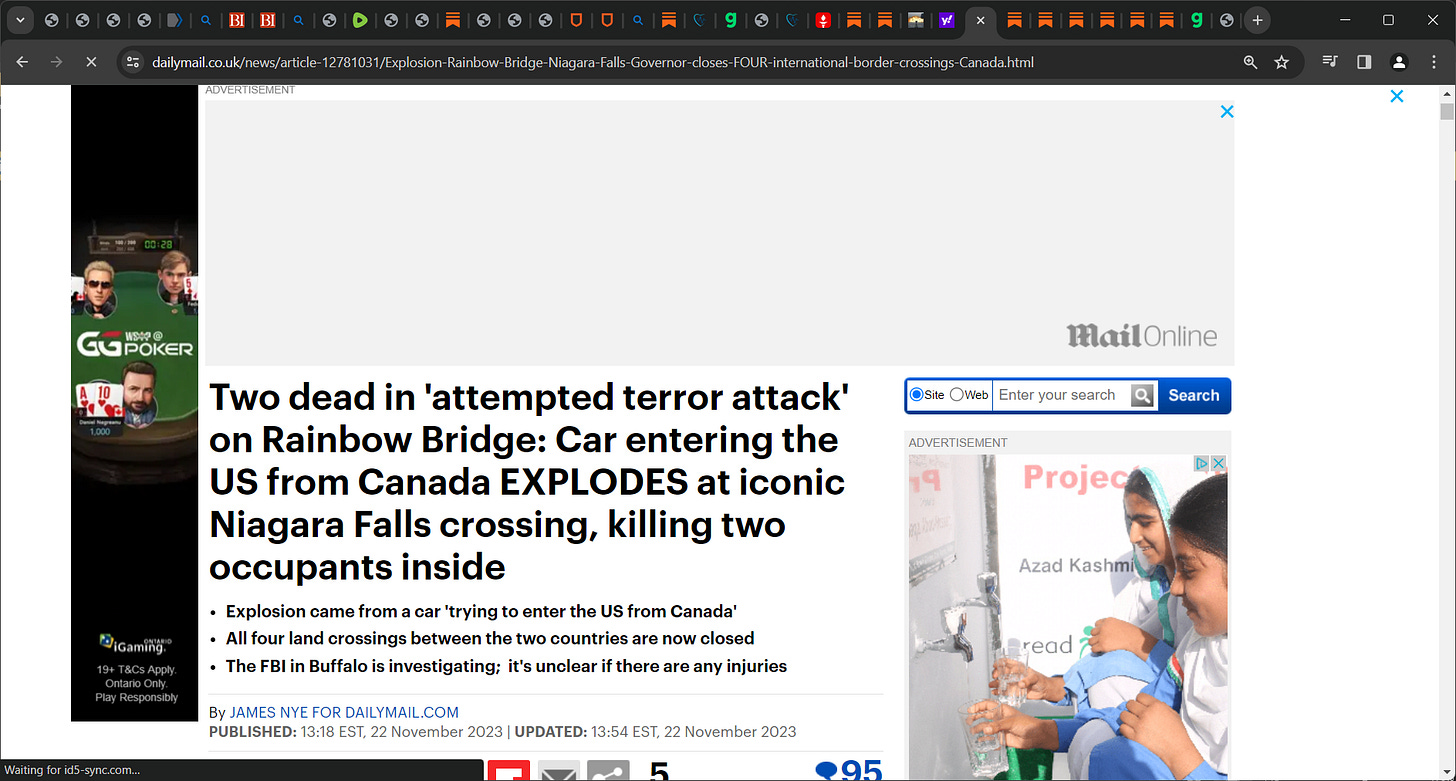Click the blue Search button
The width and height of the screenshot is (1456, 781).
(x=1194, y=396)
